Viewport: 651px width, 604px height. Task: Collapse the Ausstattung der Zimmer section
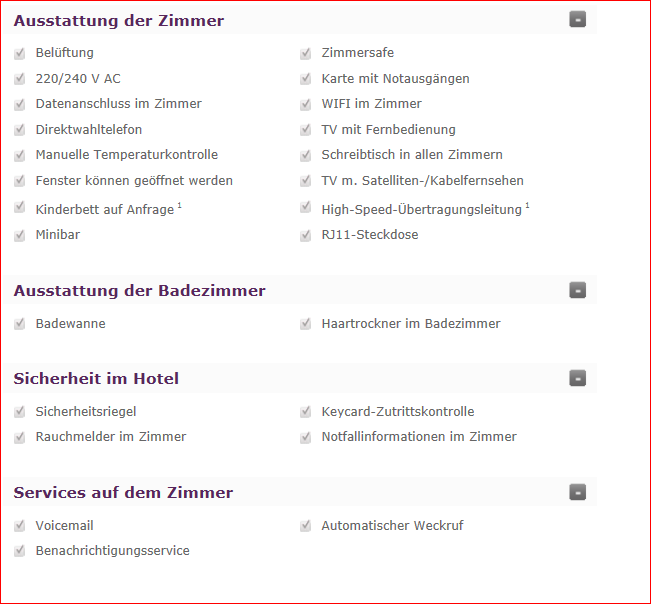click(578, 19)
